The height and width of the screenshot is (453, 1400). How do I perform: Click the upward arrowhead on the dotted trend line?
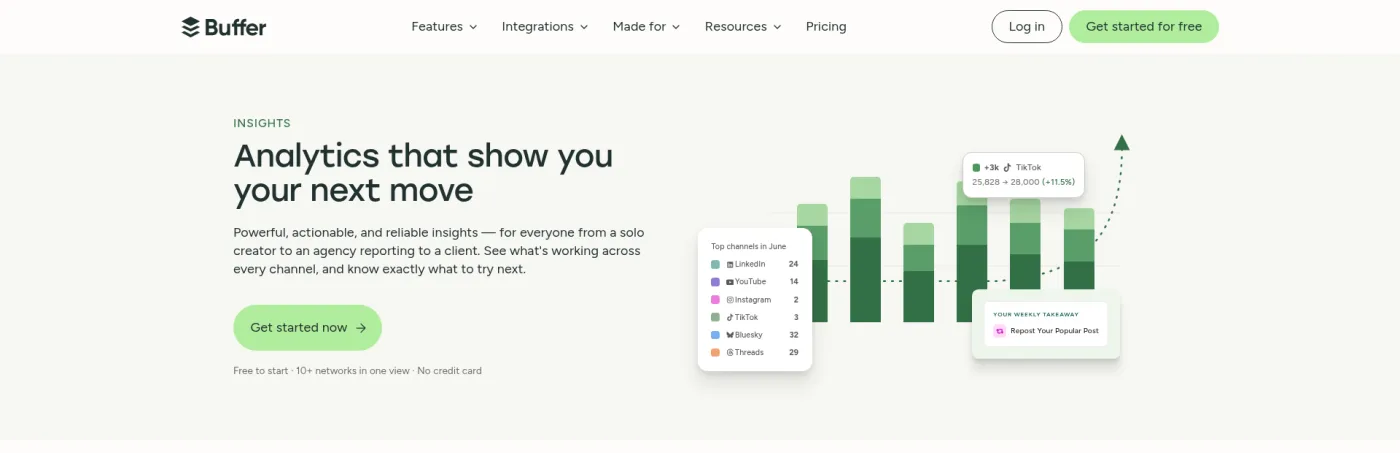coord(1122,143)
